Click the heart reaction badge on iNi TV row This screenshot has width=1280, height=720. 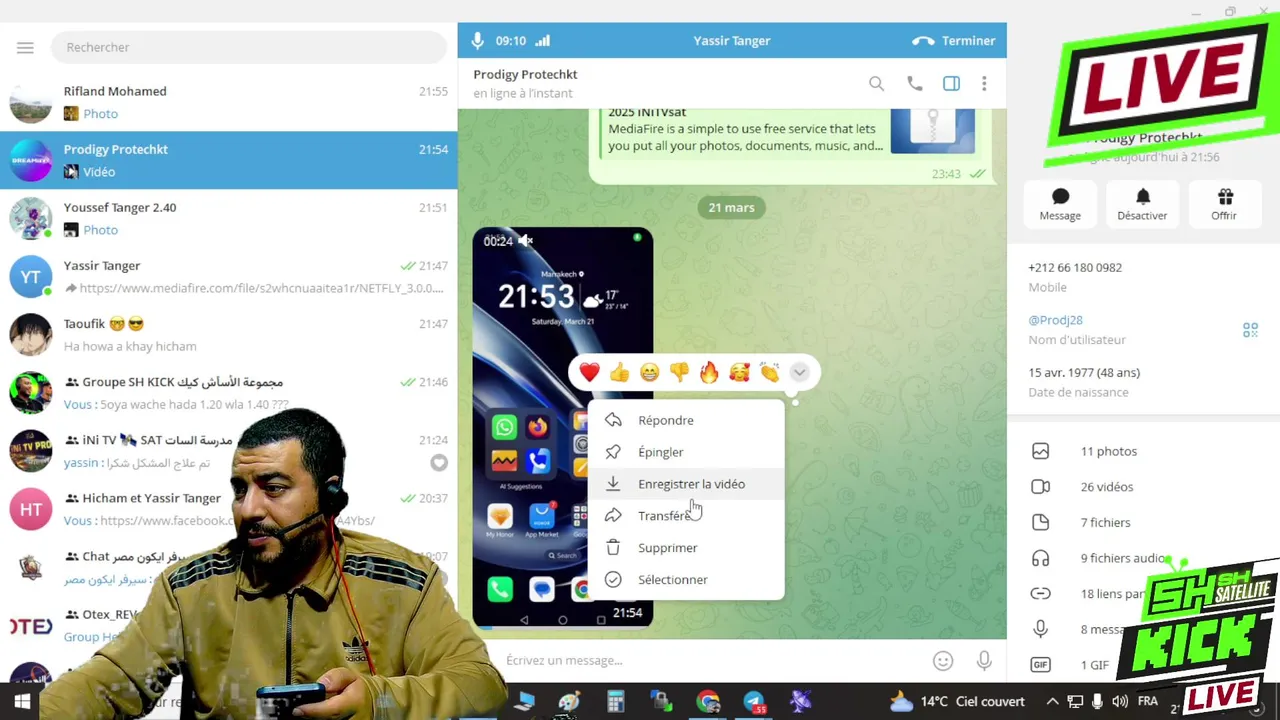[x=439, y=463]
